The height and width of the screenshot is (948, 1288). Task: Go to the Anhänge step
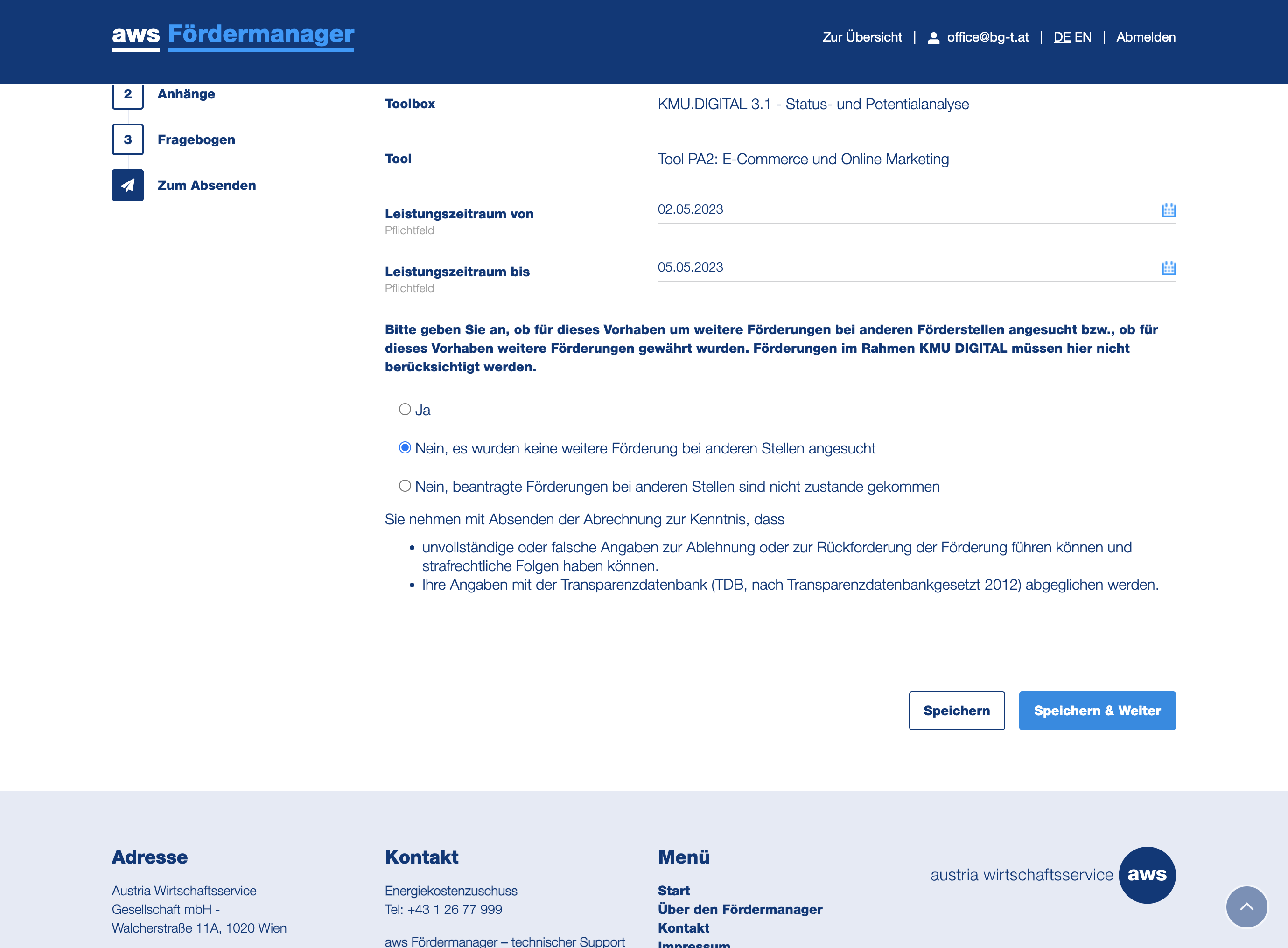coord(186,94)
